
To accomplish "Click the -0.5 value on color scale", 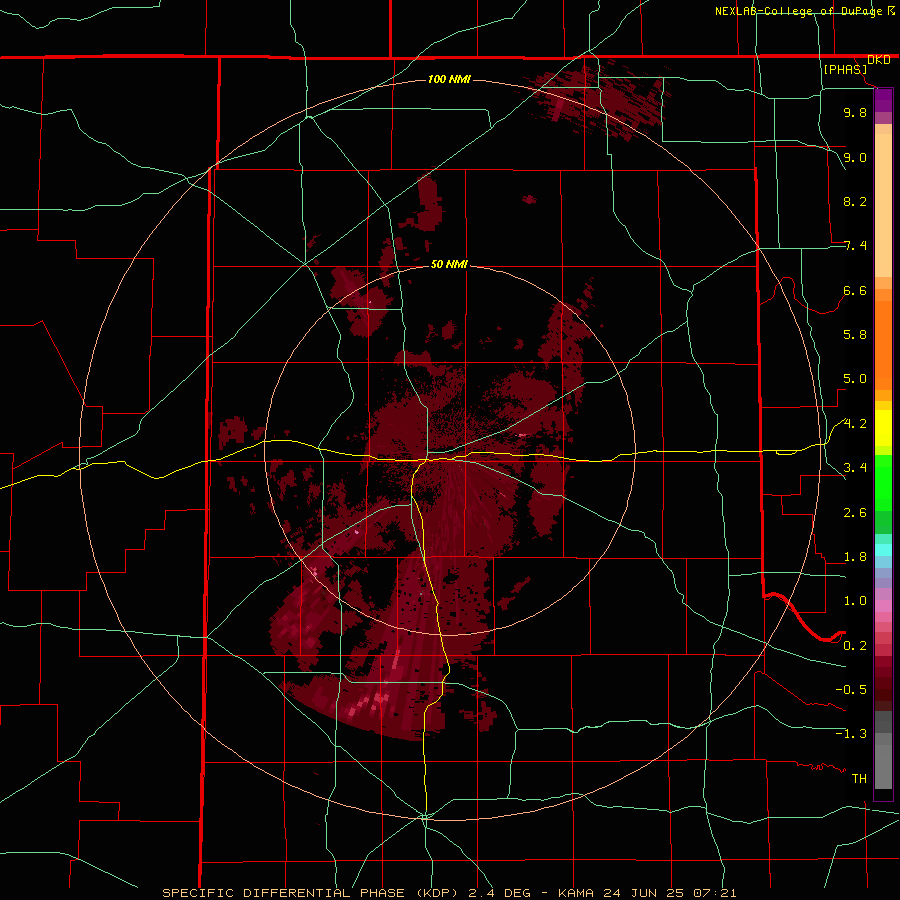I will pyautogui.click(x=851, y=690).
